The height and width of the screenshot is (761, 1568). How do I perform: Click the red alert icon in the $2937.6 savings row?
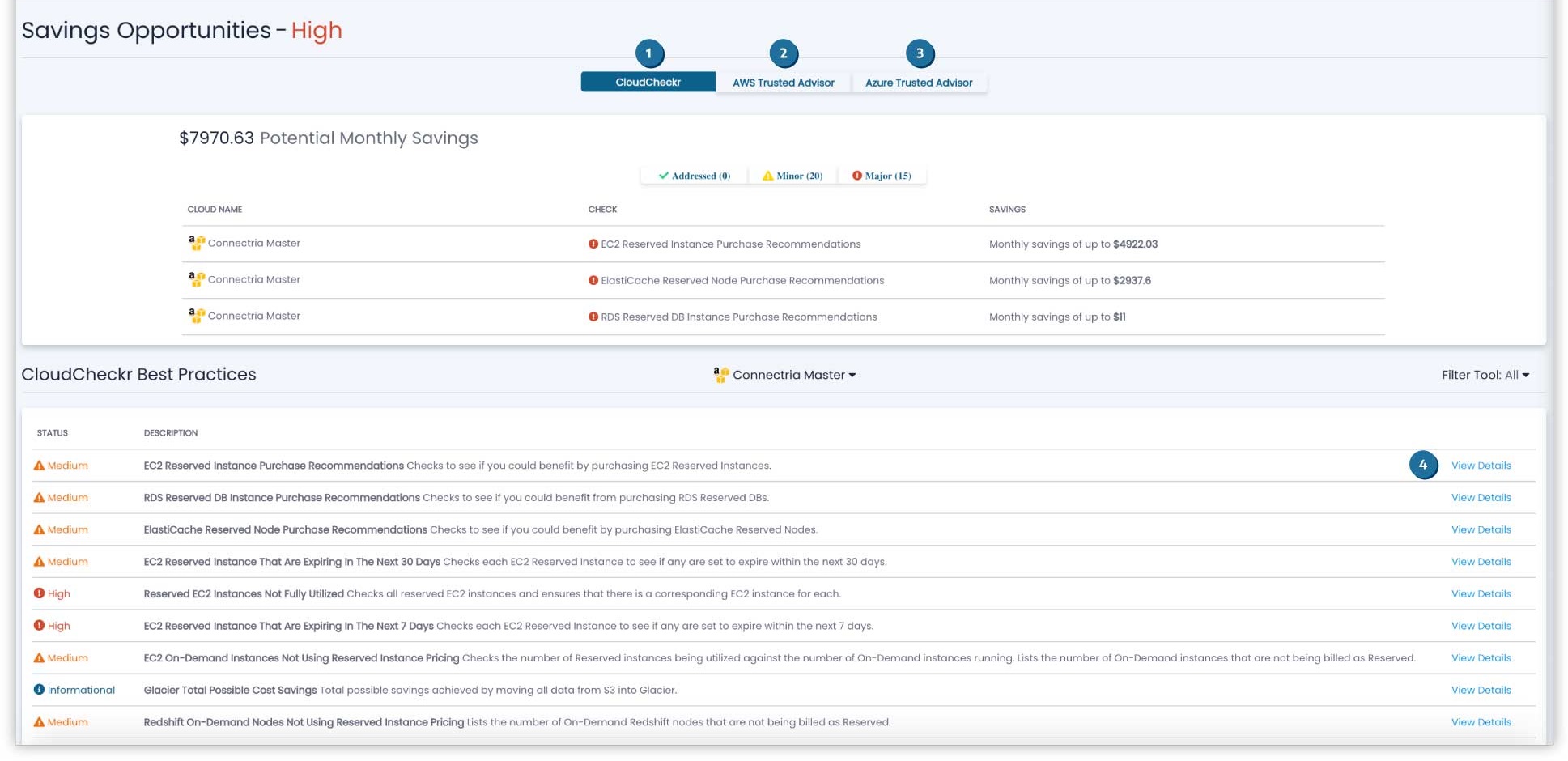(593, 280)
